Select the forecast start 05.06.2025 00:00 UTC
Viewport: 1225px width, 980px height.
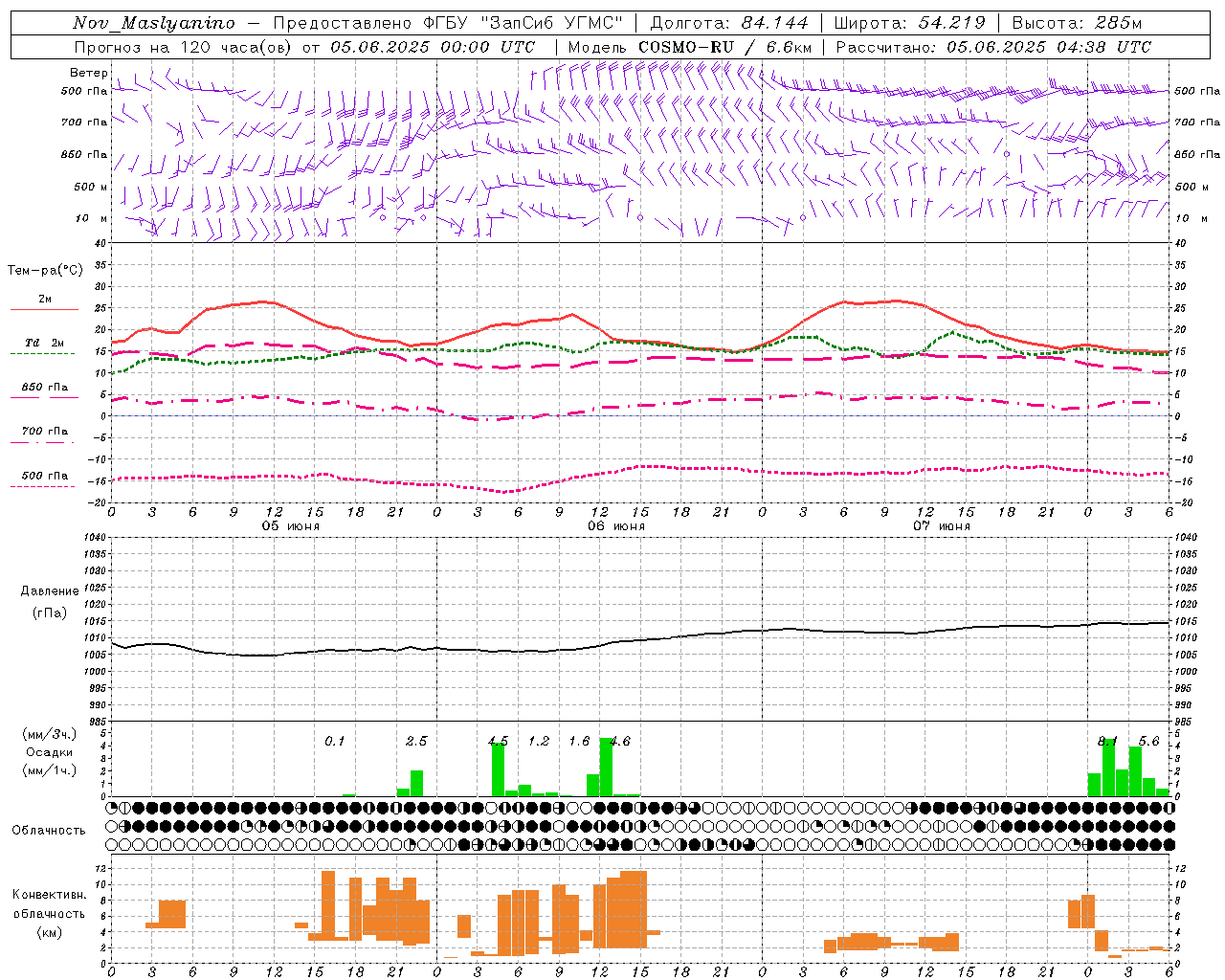click(433, 47)
